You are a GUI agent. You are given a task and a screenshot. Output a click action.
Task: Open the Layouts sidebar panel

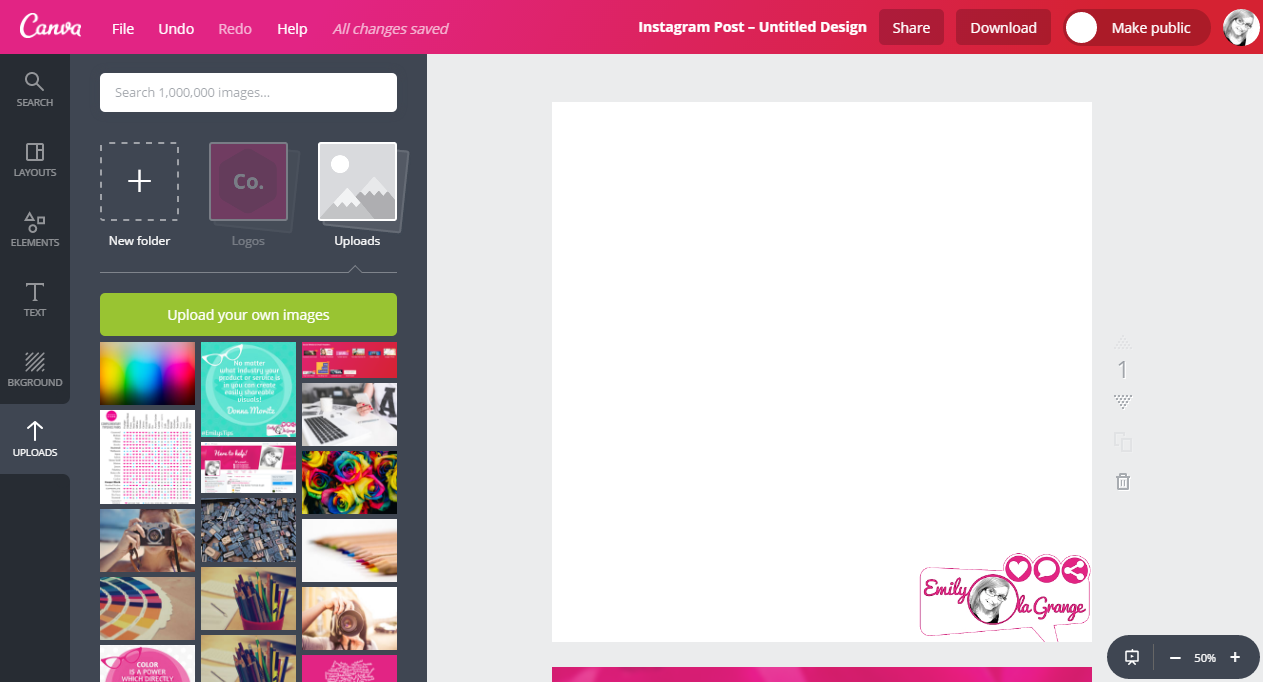(35, 159)
